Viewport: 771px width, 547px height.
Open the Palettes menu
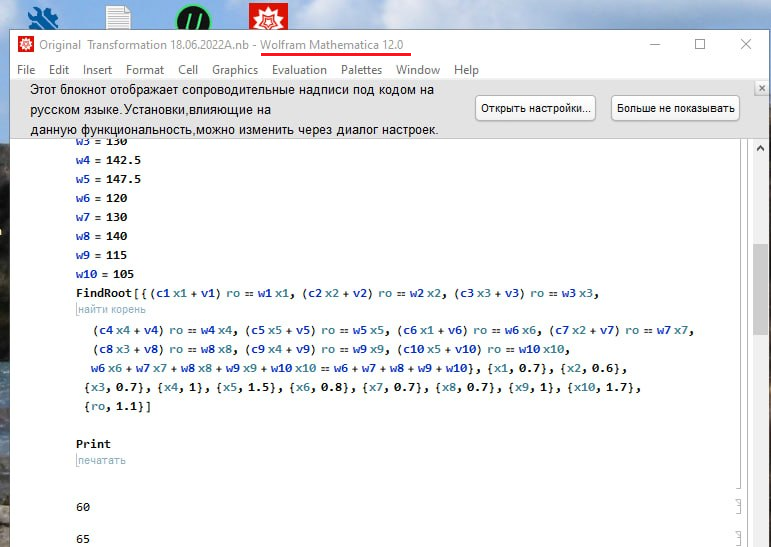[x=361, y=70]
